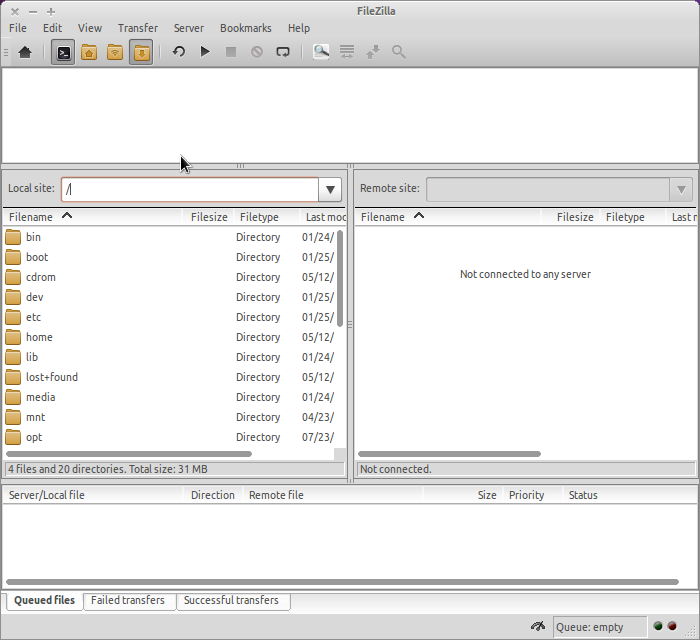Toggle local directory tree view
Viewport: 700px width, 640px height.
click(x=89, y=52)
